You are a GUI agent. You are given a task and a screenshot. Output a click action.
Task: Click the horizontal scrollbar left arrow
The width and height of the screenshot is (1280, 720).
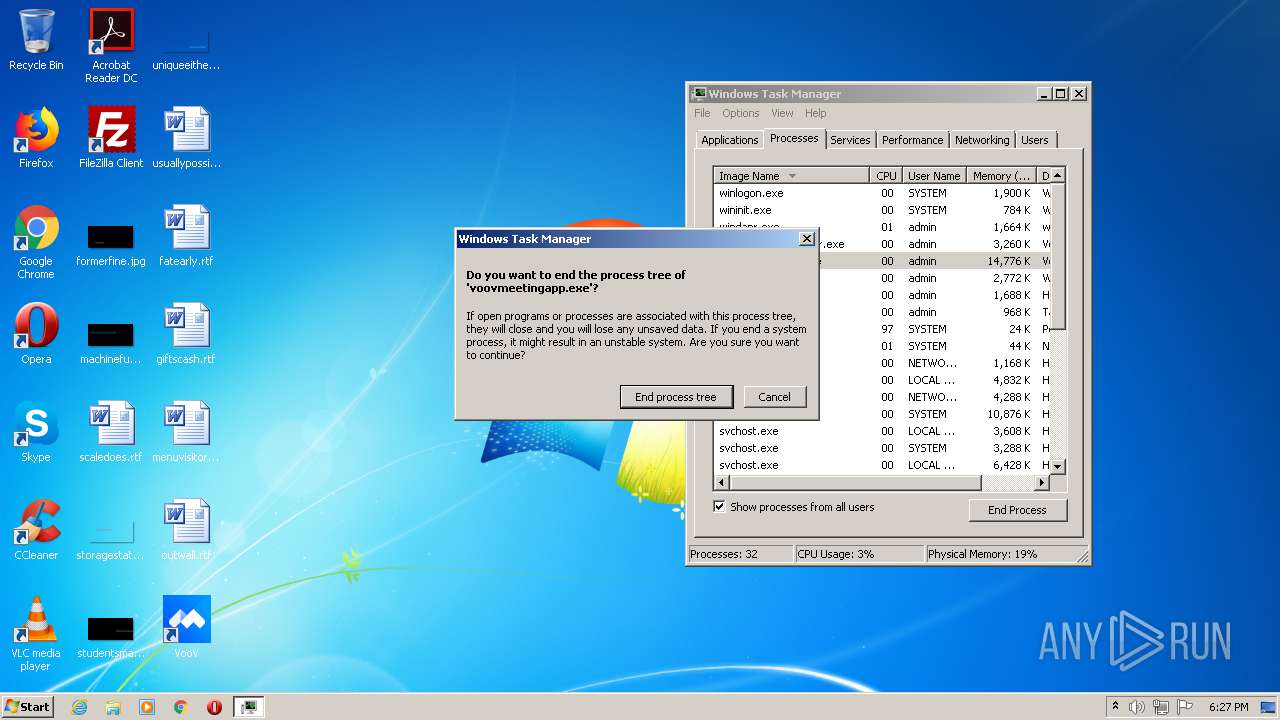point(722,483)
